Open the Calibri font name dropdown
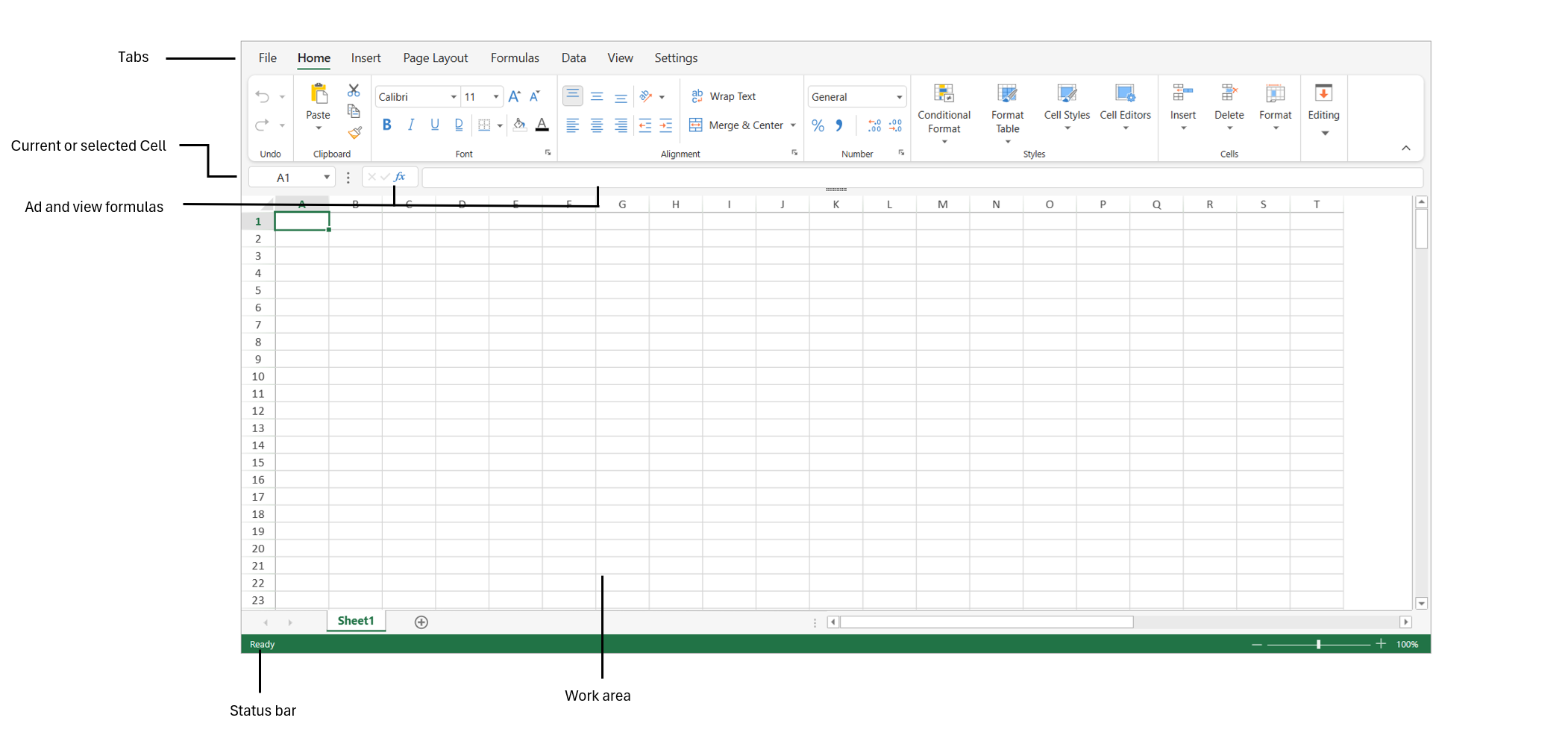1568x750 pixels. [454, 97]
